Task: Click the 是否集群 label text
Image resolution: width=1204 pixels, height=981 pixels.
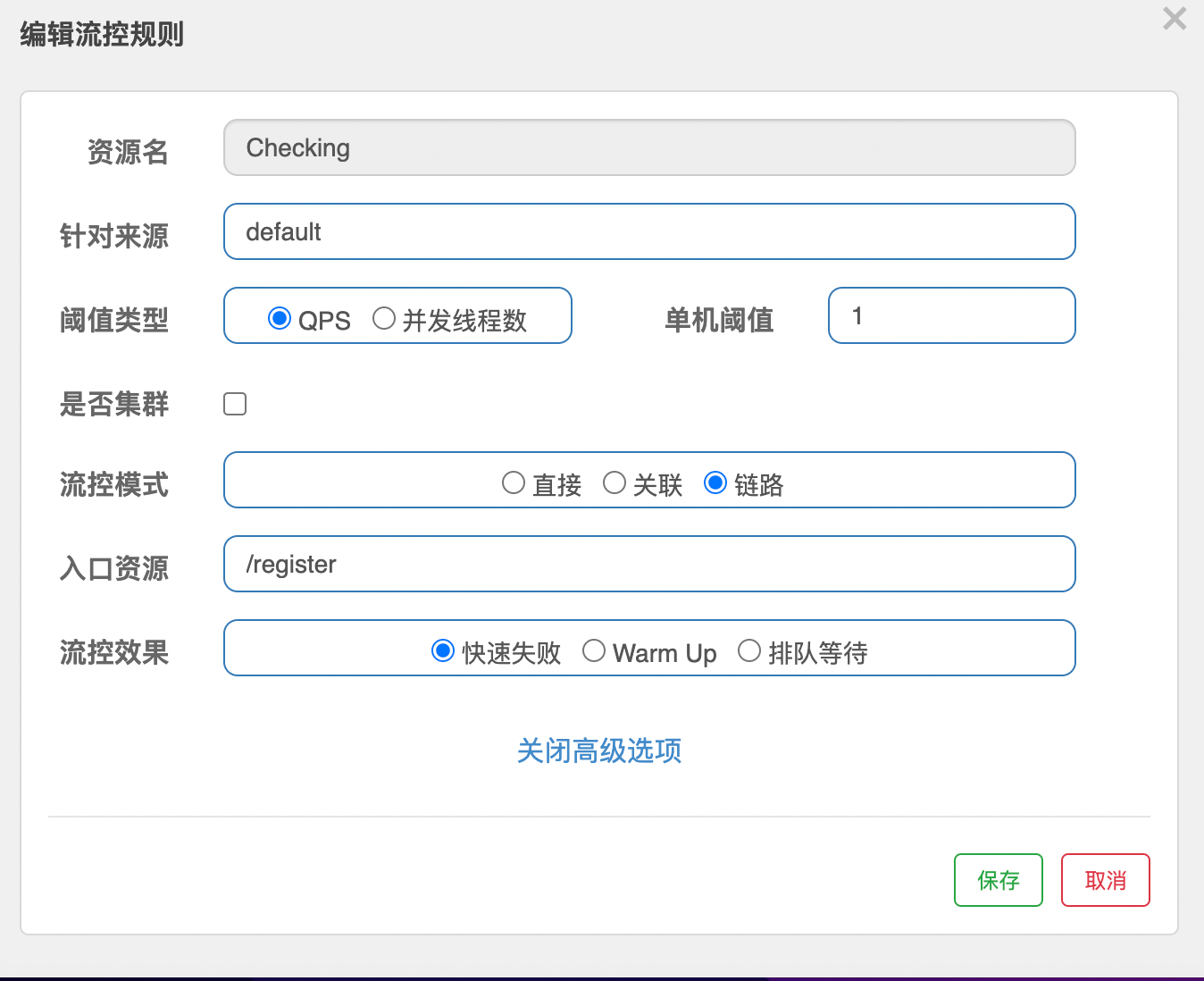Action: 113,404
